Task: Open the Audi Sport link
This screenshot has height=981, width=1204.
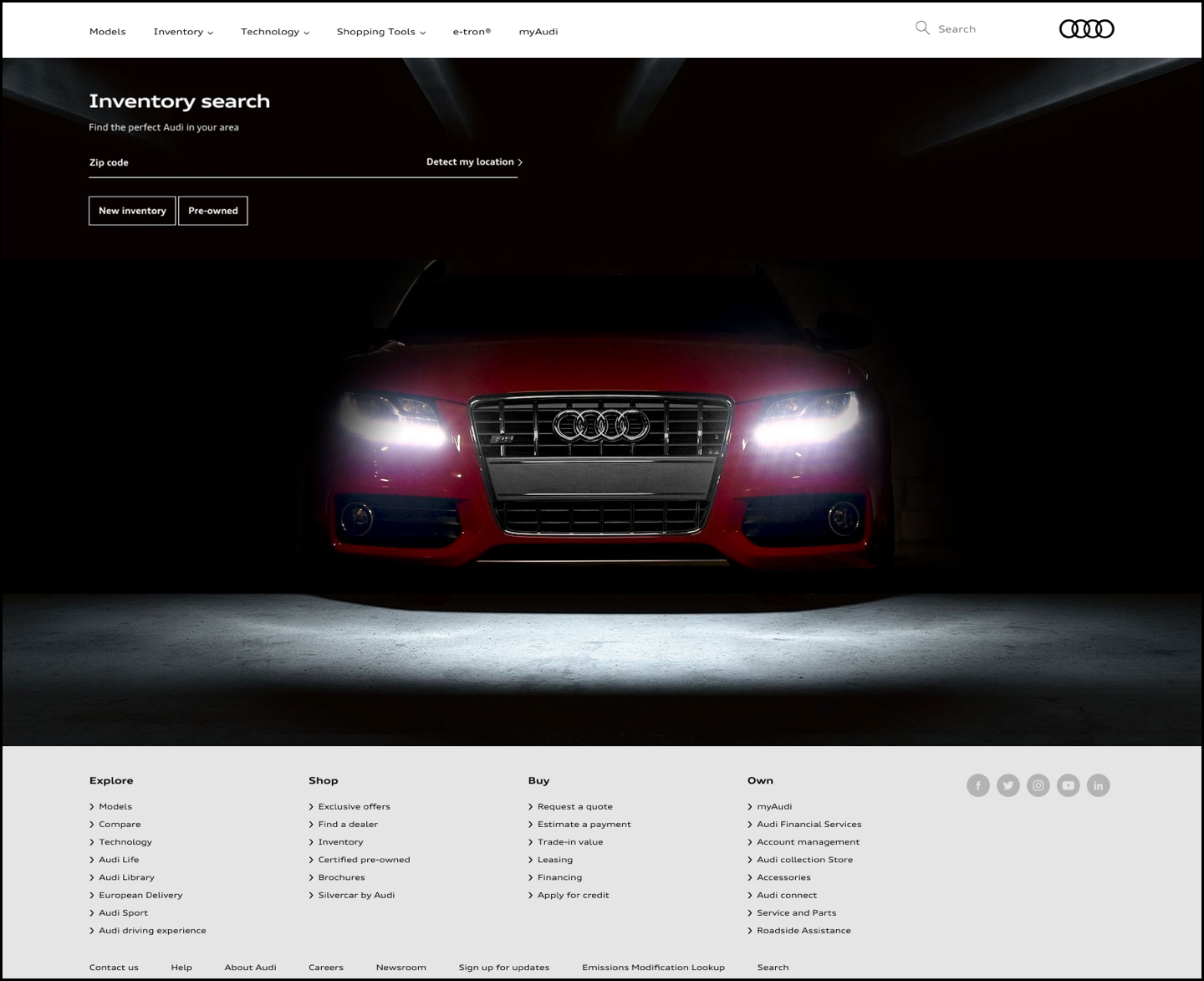Action: click(123, 913)
